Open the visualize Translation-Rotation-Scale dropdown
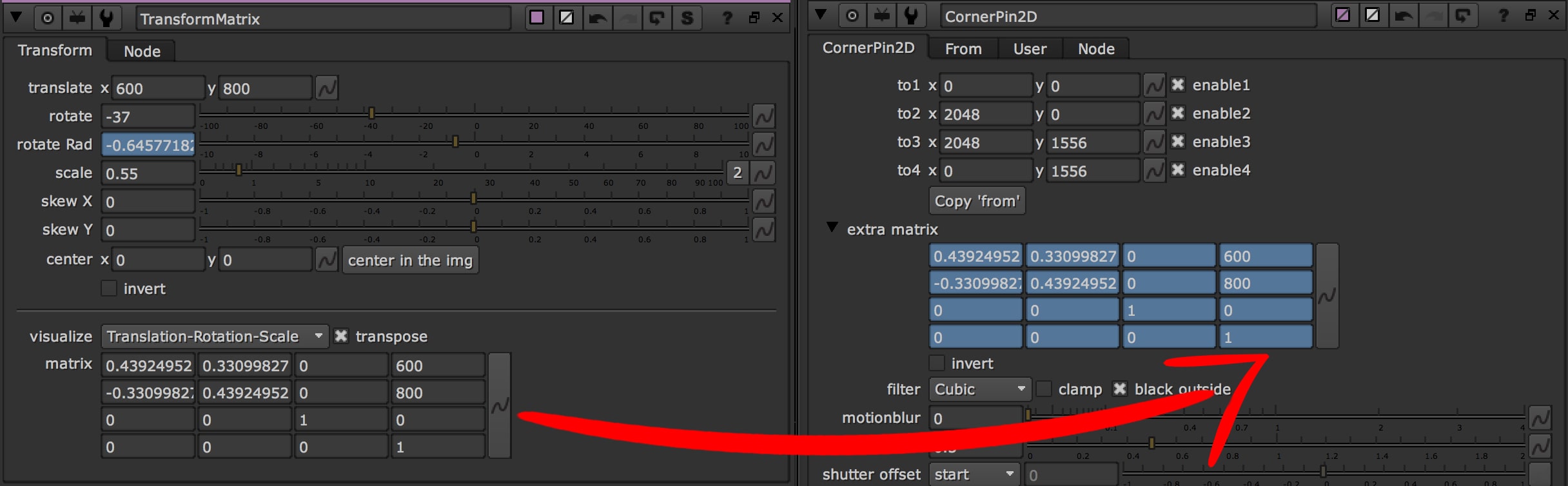1568x486 pixels. (x=214, y=336)
